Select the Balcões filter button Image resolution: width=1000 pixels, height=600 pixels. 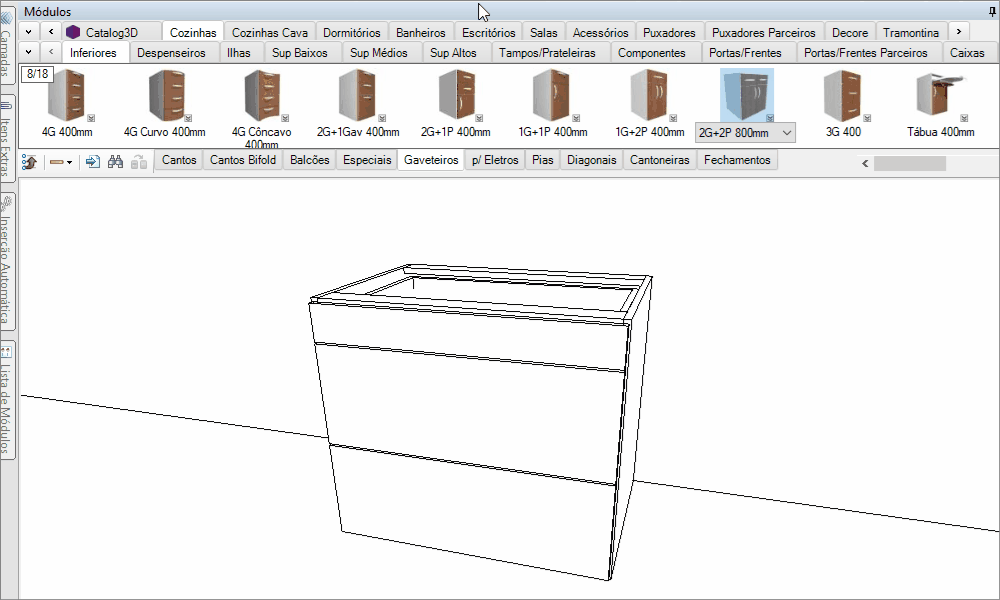click(x=309, y=160)
